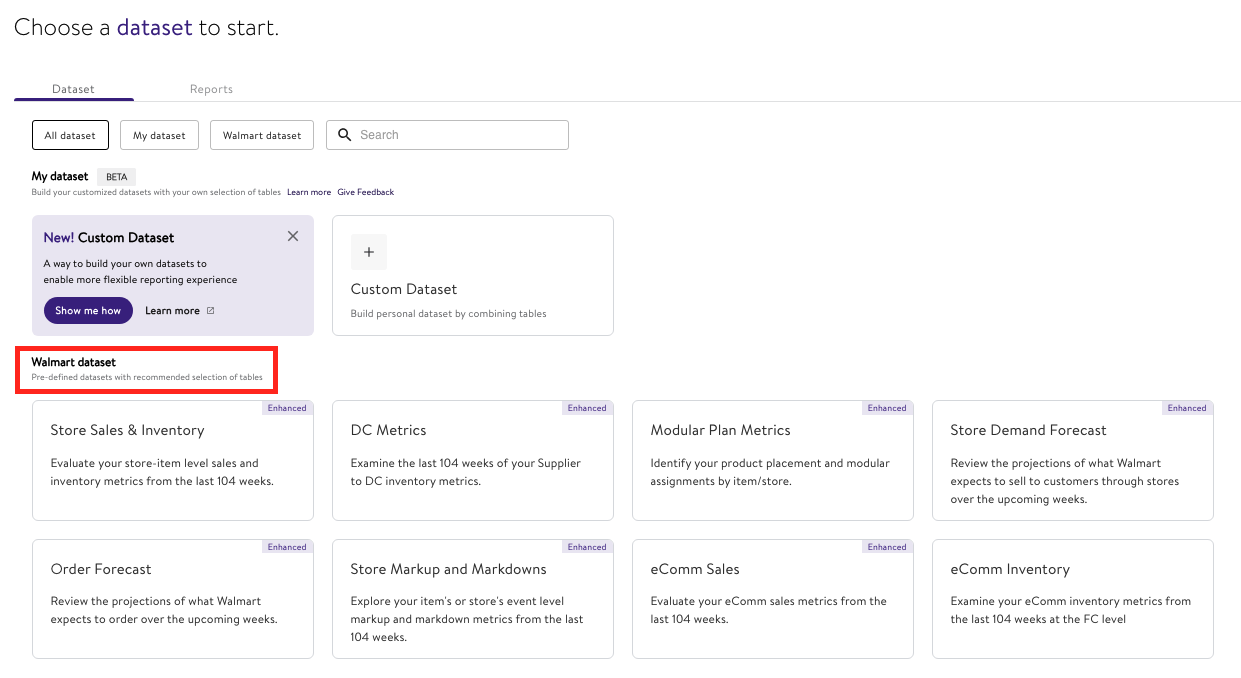
Task: Select the Modular Plan Metrics dataset
Action: click(x=772, y=460)
